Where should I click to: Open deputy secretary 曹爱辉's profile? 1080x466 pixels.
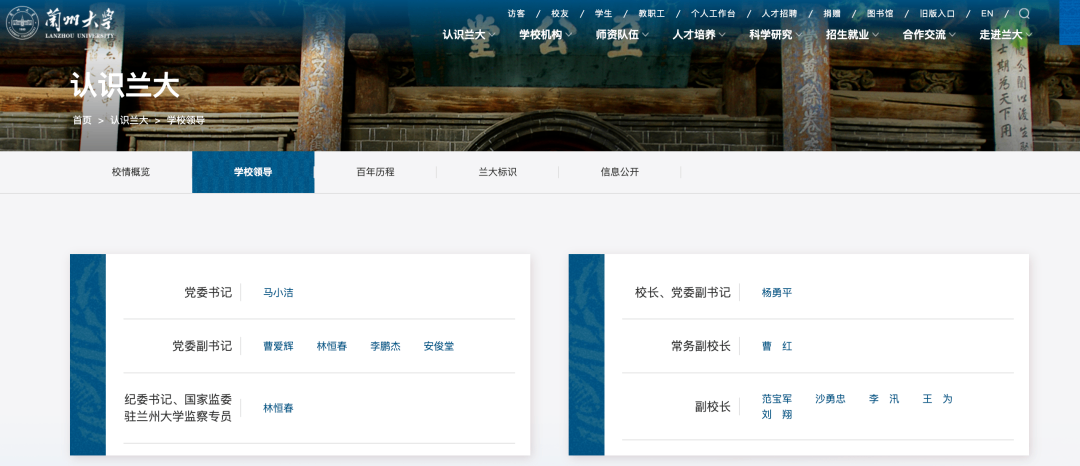[x=278, y=346]
